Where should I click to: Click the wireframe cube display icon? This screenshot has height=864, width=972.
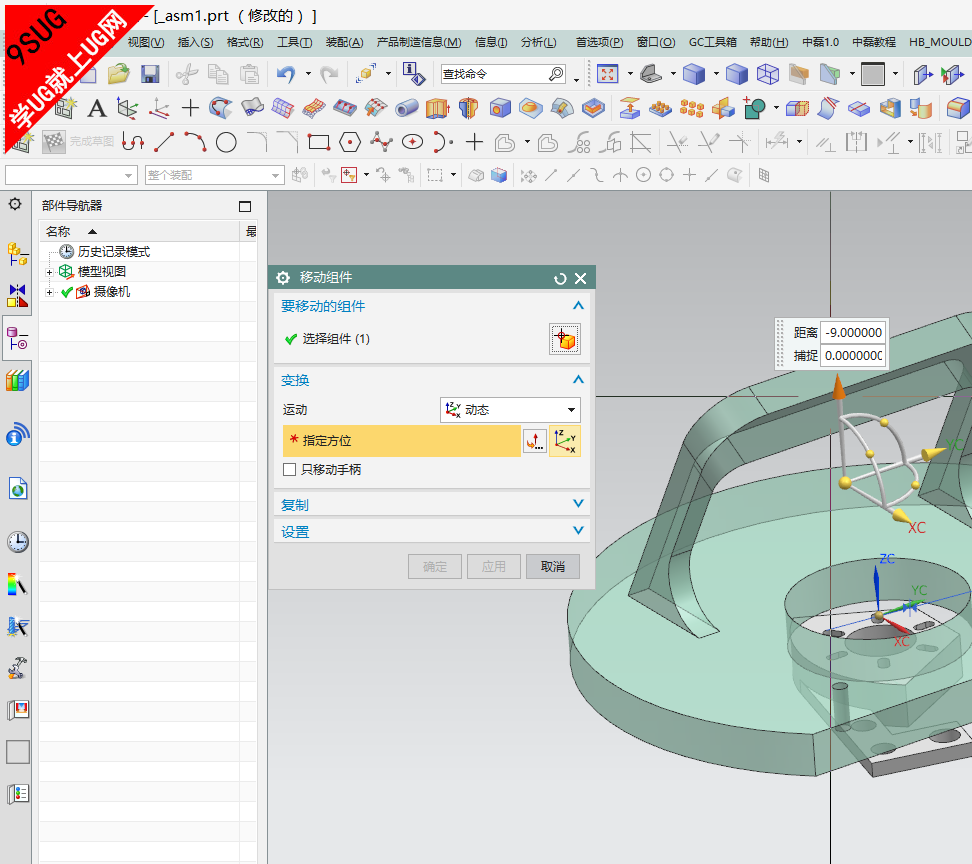(767, 74)
